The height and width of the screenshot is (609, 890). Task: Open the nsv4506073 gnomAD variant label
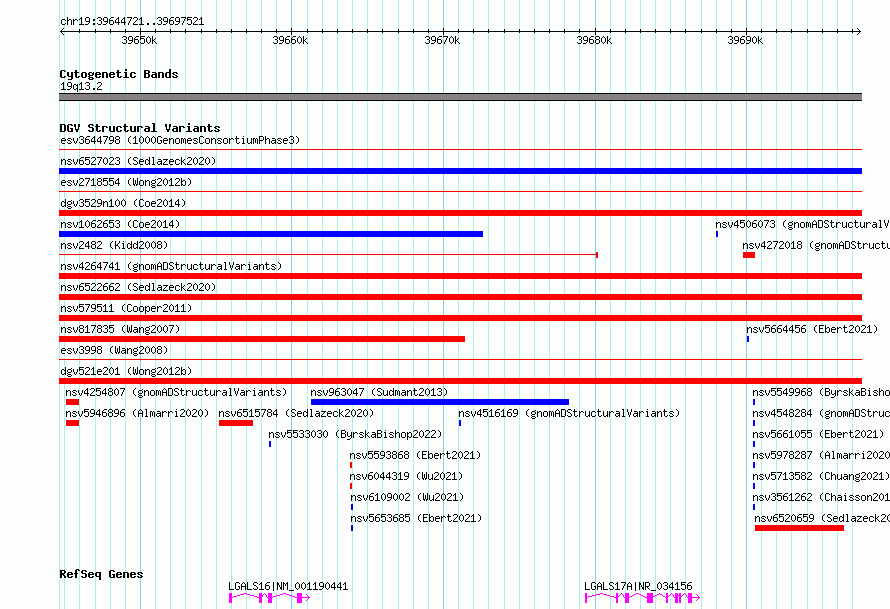coord(802,224)
